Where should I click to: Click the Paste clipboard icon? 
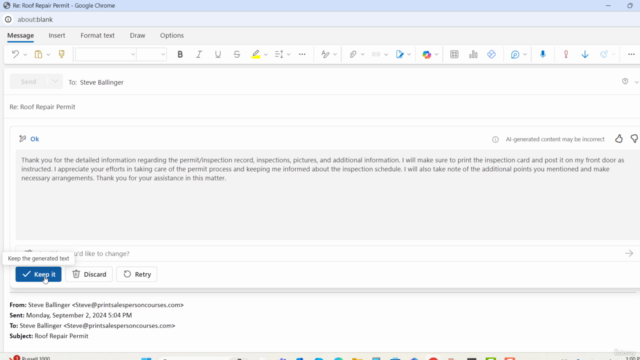point(38,54)
